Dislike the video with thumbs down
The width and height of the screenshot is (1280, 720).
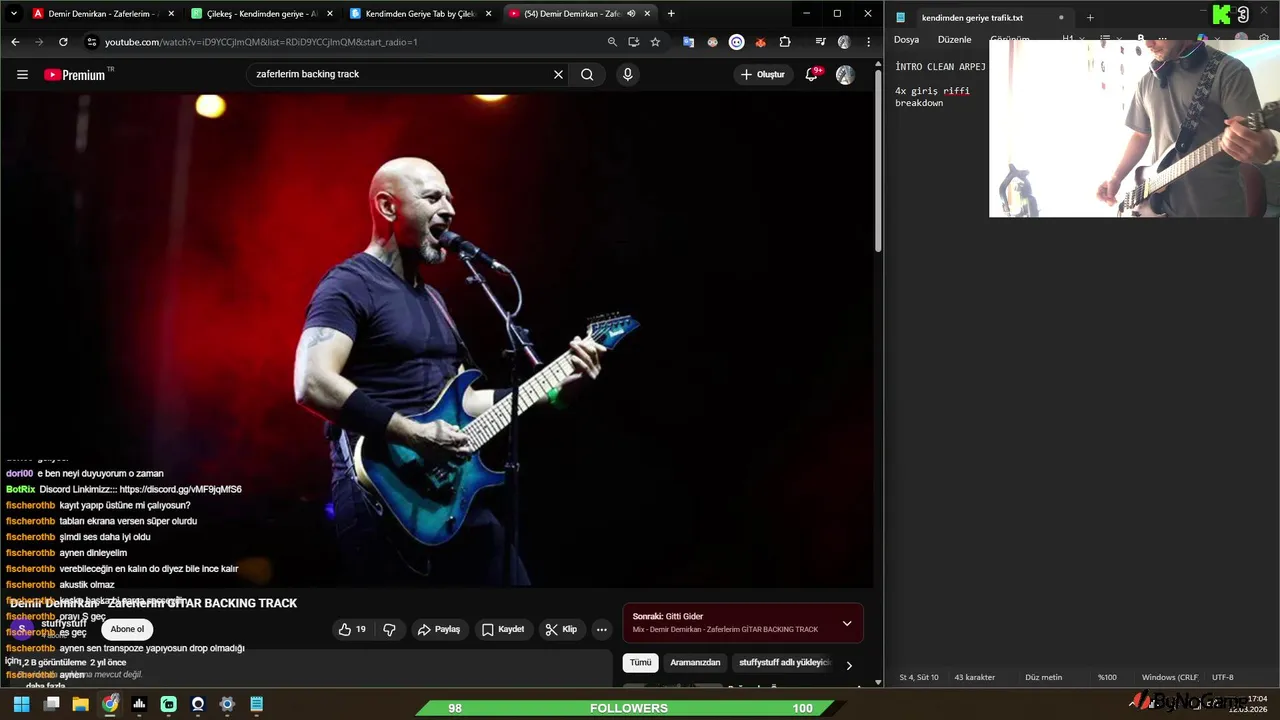(x=390, y=629)
